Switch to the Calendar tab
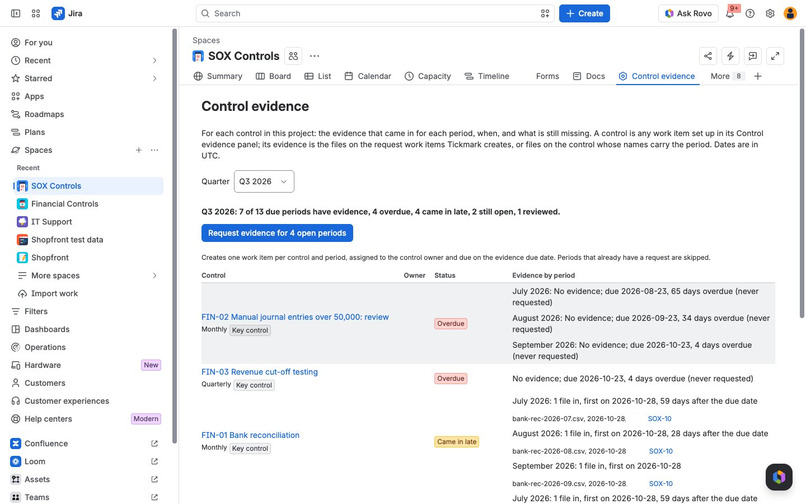The image size is (806, 504). click(x=368, y=76)
